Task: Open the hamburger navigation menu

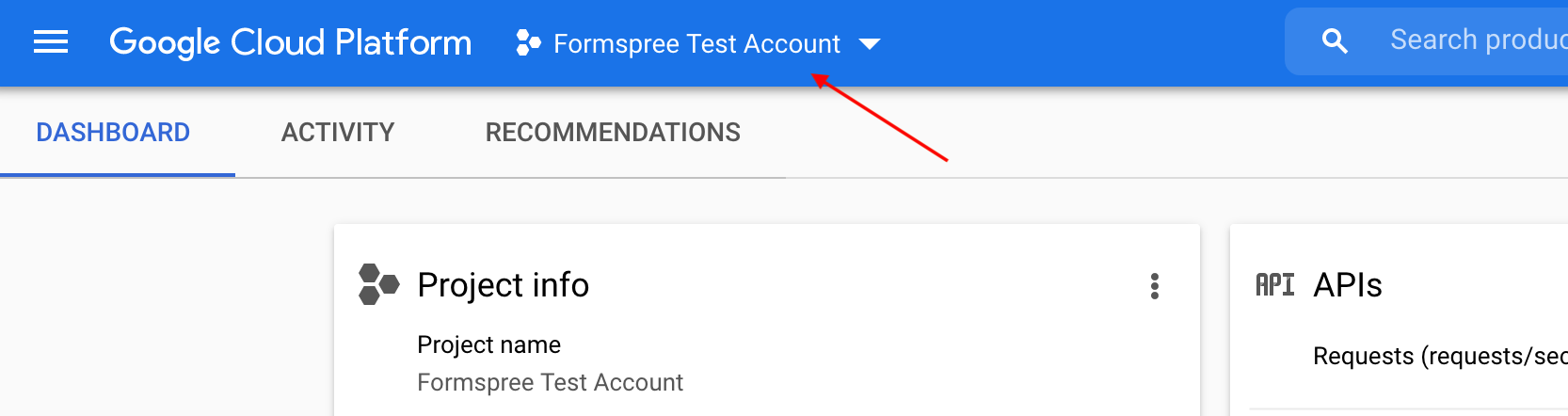Action: point(51,42)
